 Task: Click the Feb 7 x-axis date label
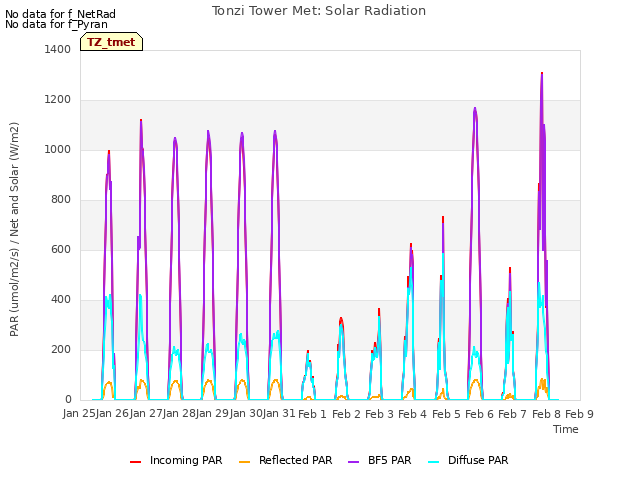tap(513, 414)
